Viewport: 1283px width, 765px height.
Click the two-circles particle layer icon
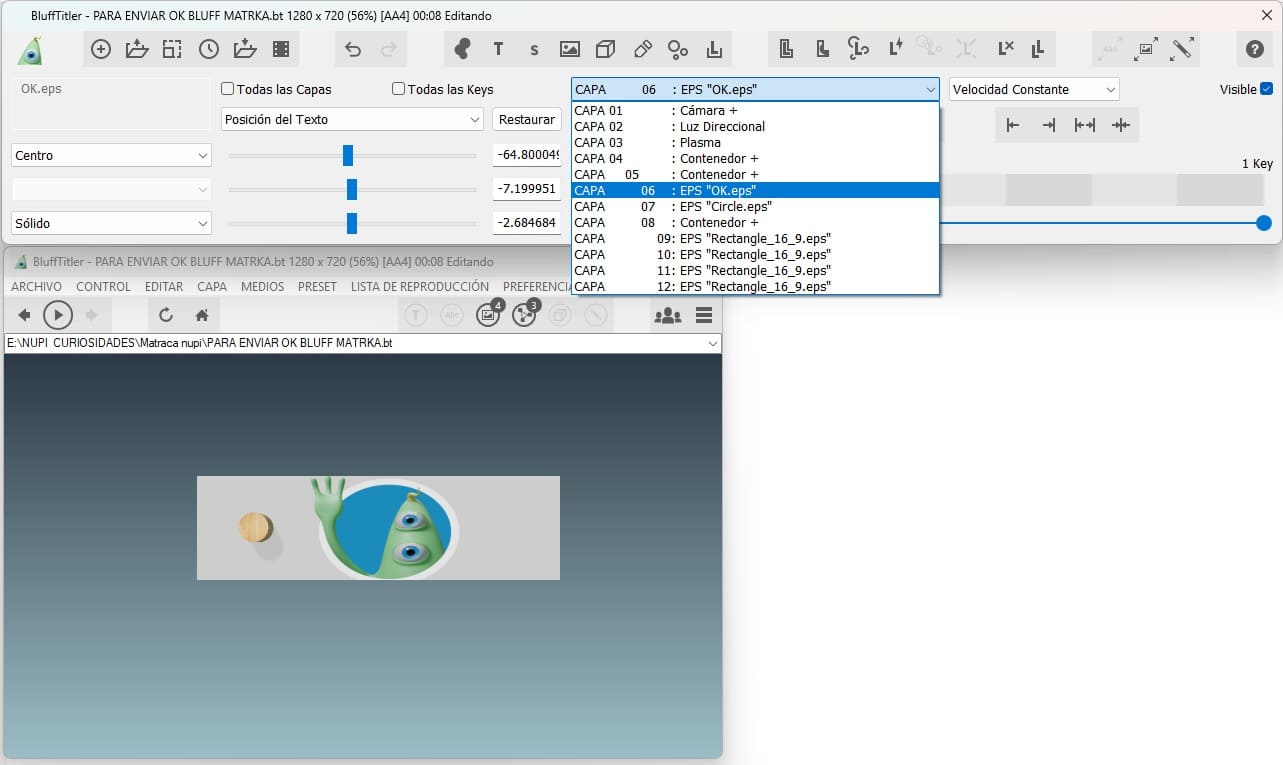tap(678, 49)
